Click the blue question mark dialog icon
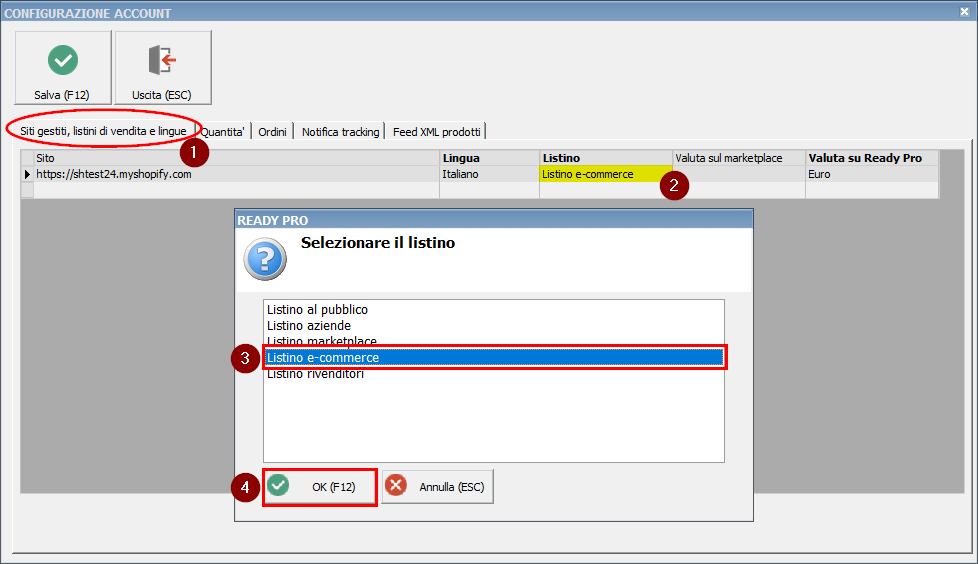The height and width of the screenshot is (564, 978). (265, 259)
